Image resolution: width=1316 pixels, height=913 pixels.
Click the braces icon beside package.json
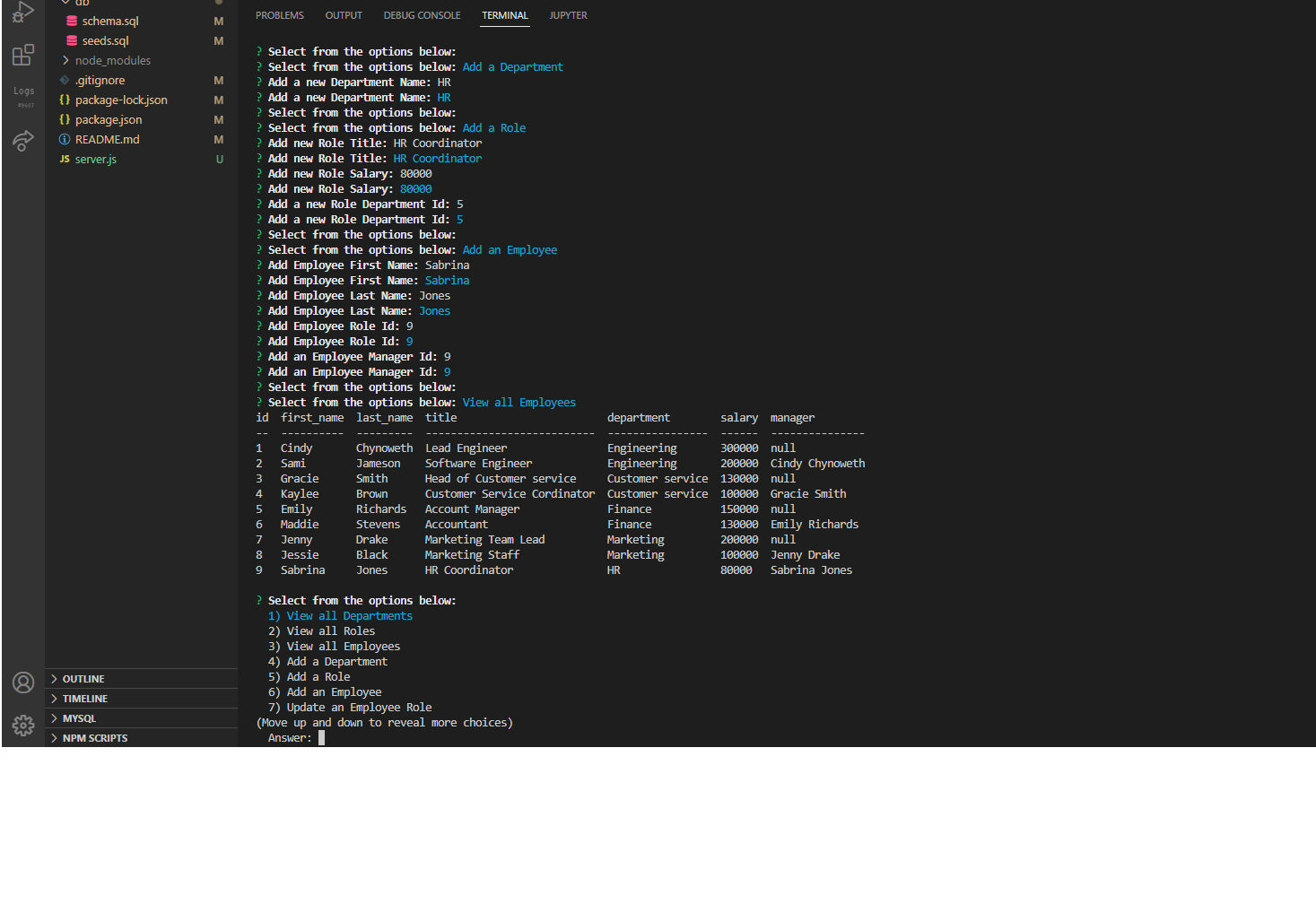tap(64, 119)
